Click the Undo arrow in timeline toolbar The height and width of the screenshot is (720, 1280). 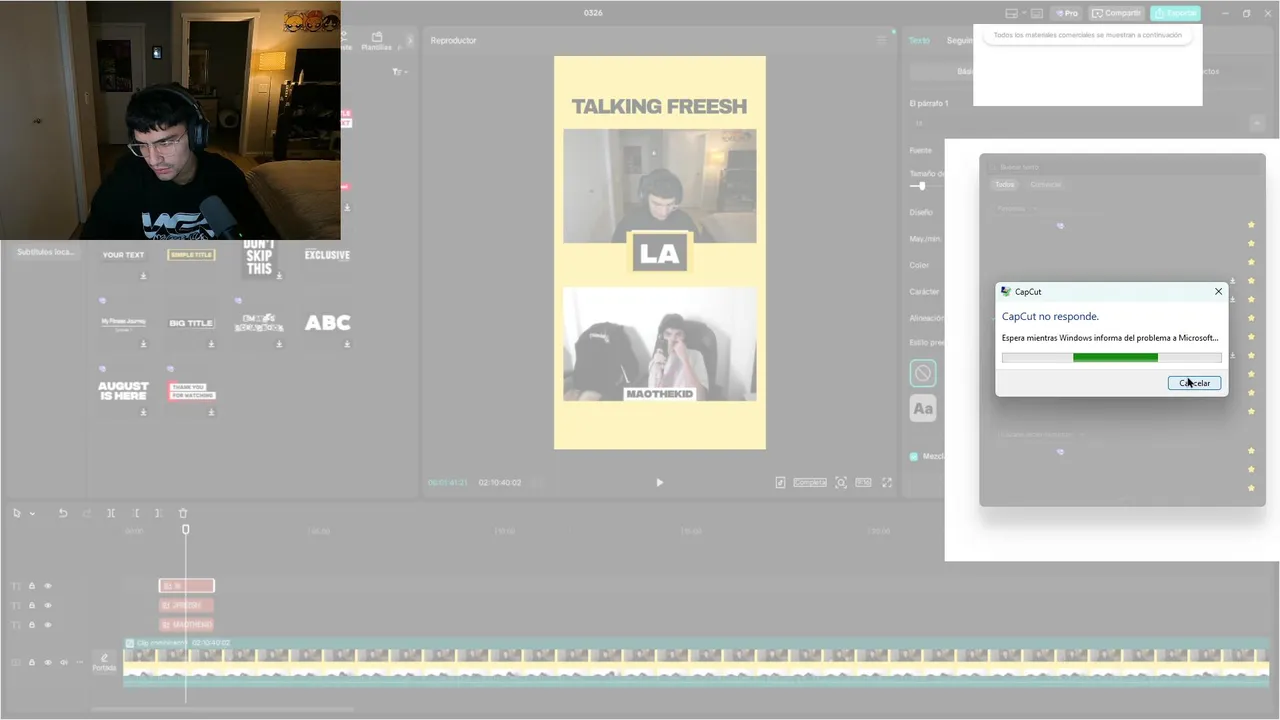(63, 513)
